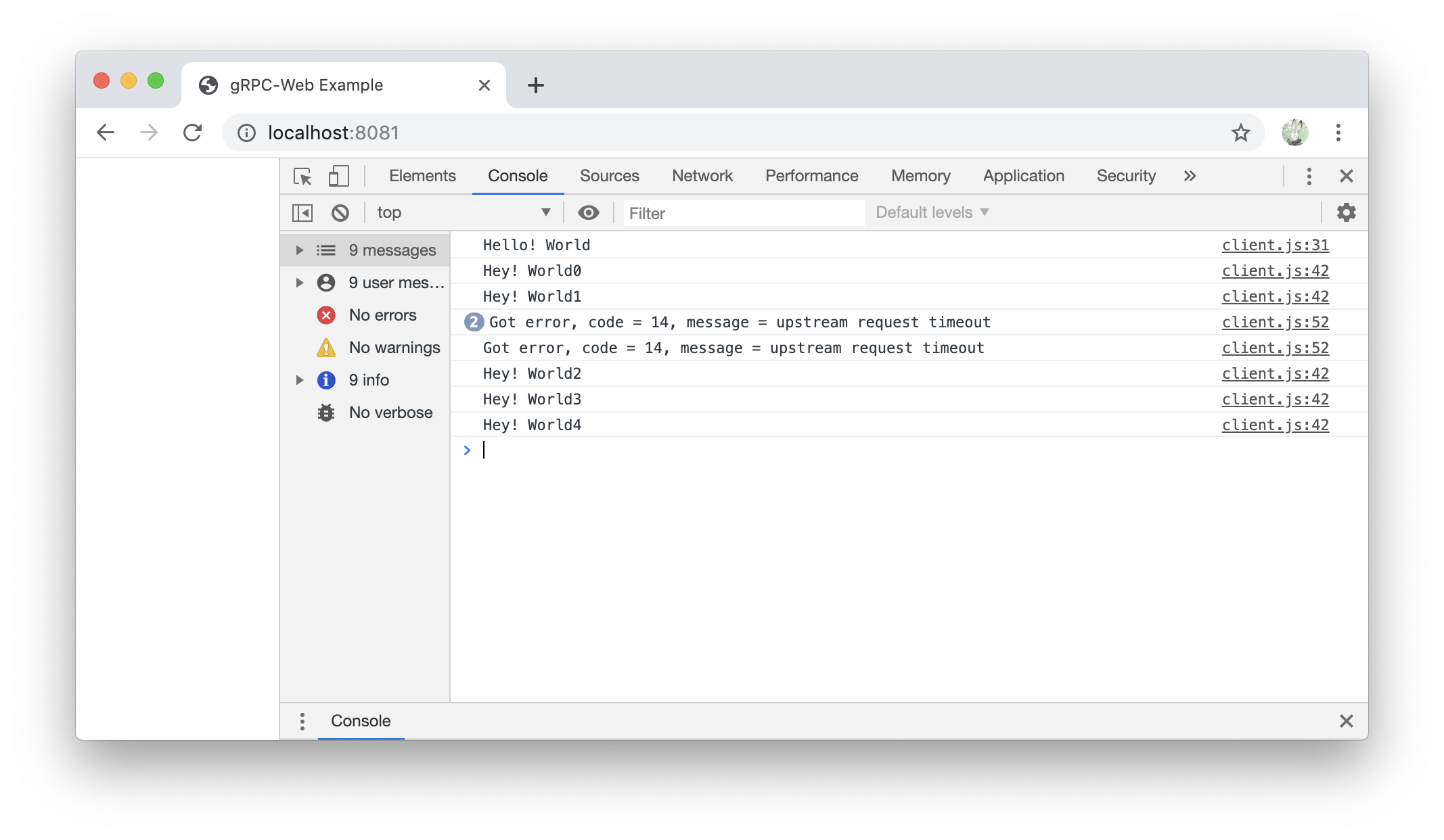This screenshot has height=840, width=1444.
Task: Open the Sources tab
Action: (608, 175)
